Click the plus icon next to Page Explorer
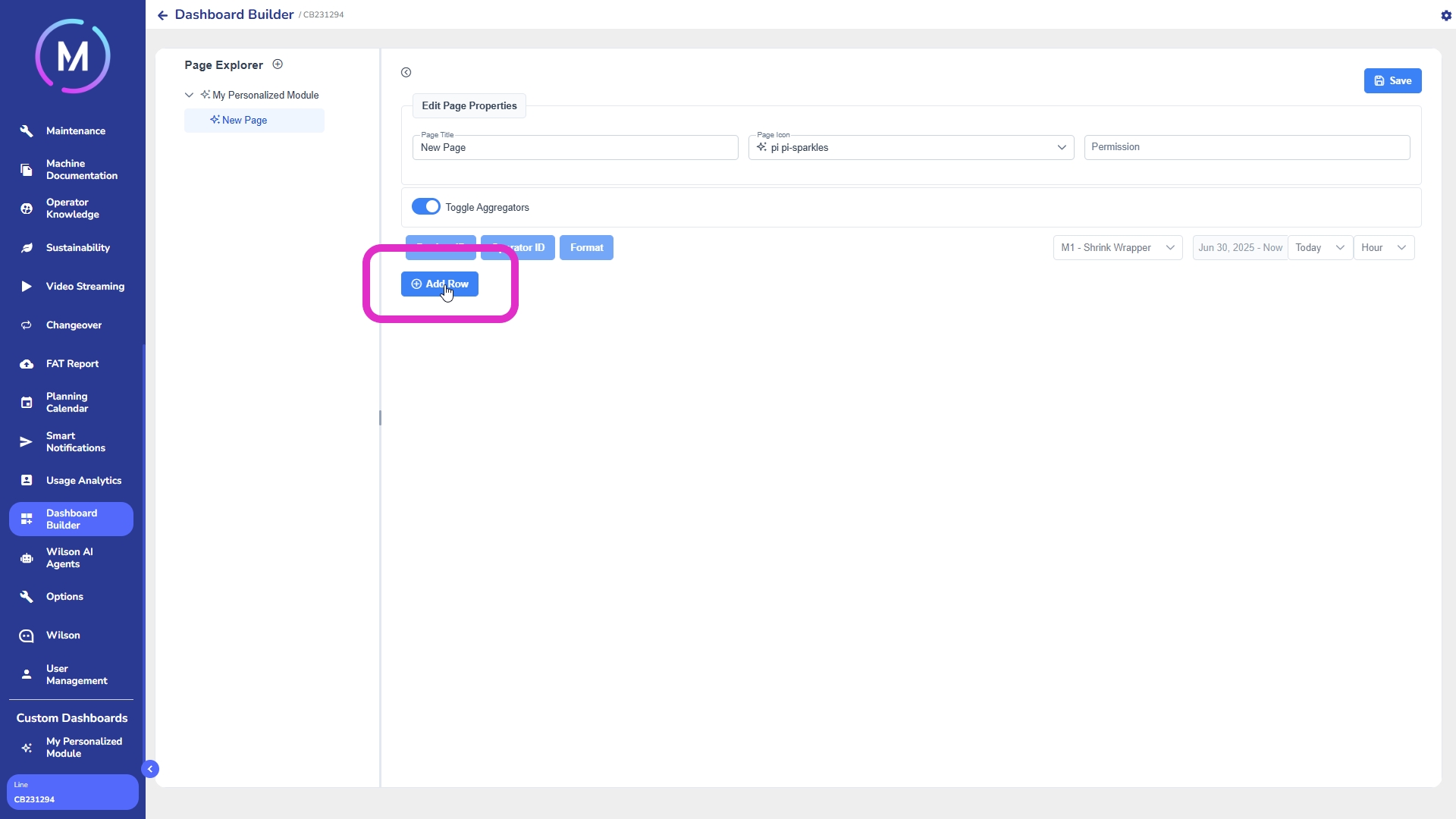The image size is (1456, 819). 278,64
